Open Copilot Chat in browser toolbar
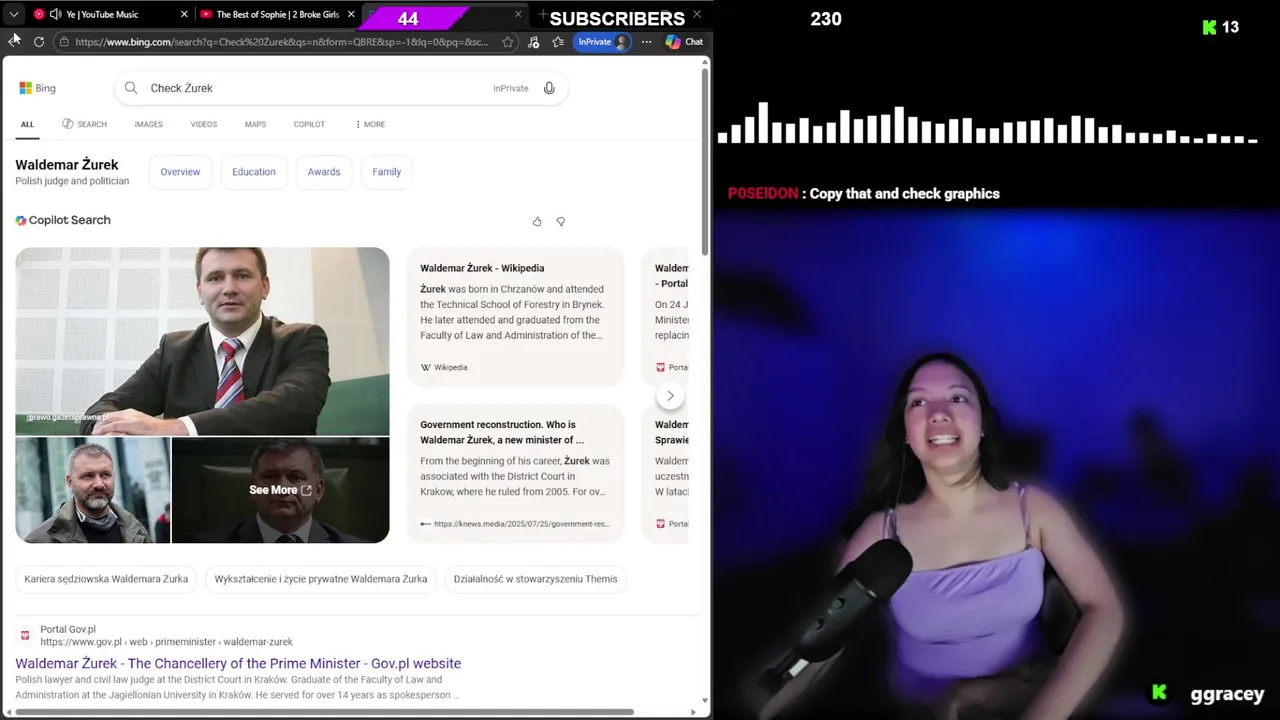1280x720 pixels. (685, 42)
